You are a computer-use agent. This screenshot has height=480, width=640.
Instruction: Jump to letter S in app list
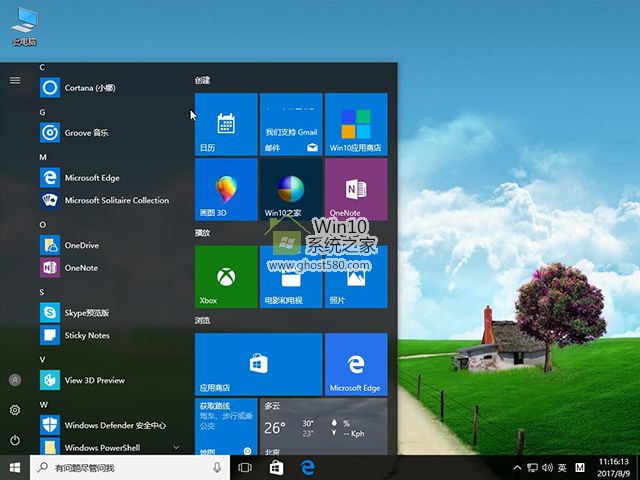coord(42,292)
